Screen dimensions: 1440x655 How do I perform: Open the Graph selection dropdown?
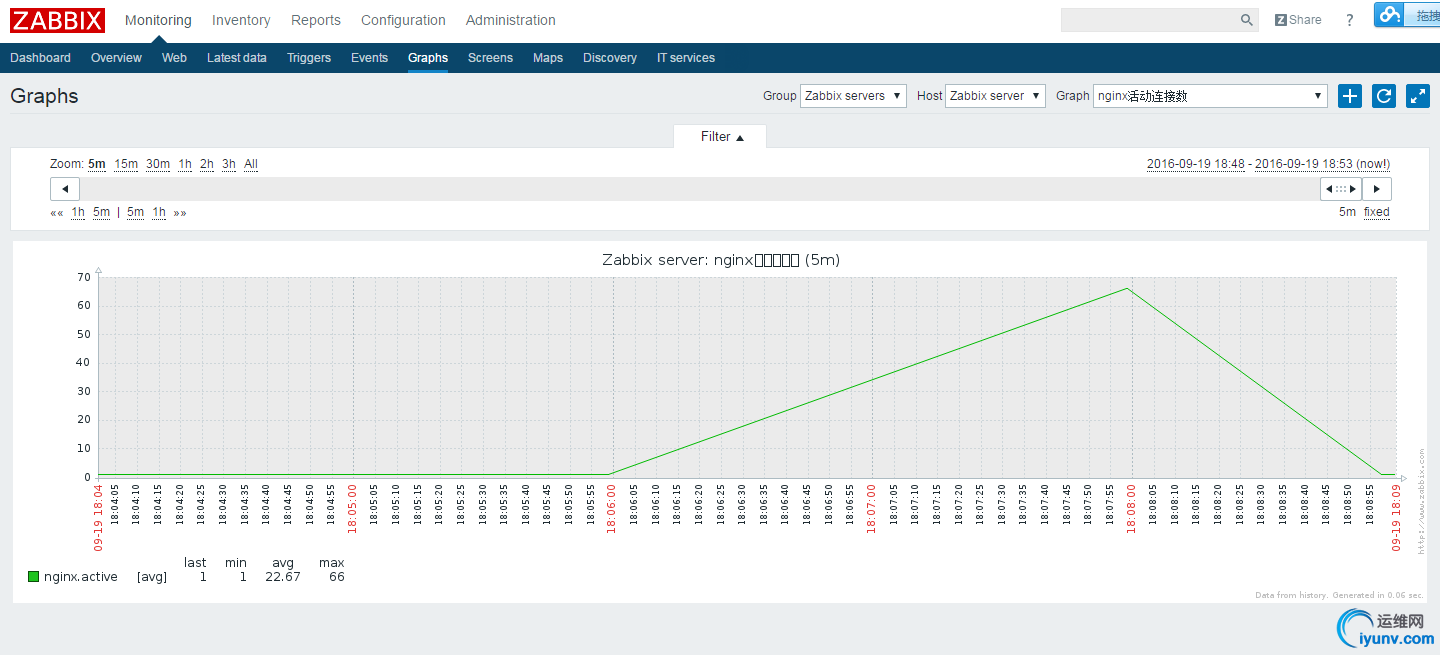click(1210, 96)
